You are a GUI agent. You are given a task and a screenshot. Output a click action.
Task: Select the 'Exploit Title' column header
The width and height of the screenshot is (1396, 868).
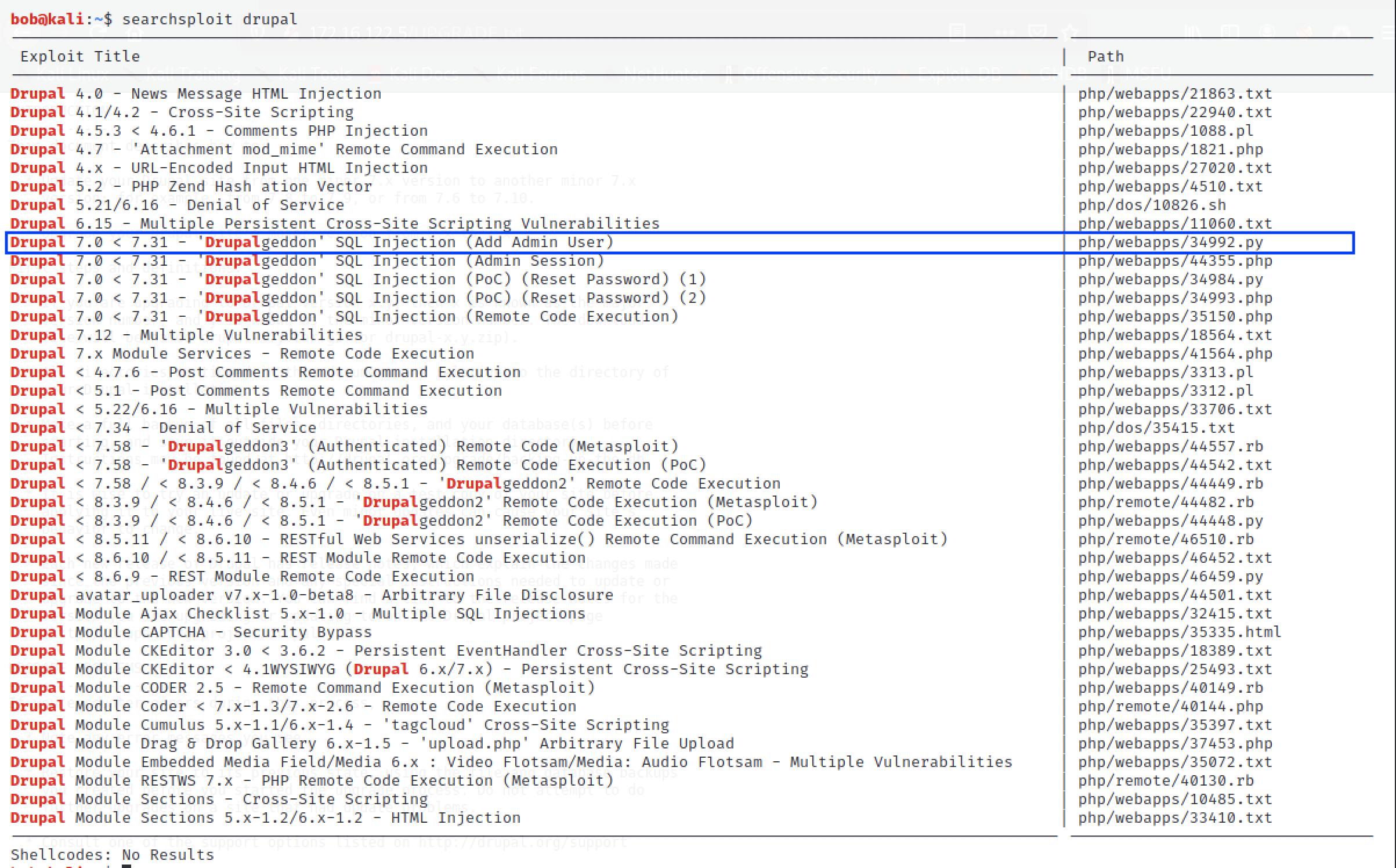(x=80, y=56)
